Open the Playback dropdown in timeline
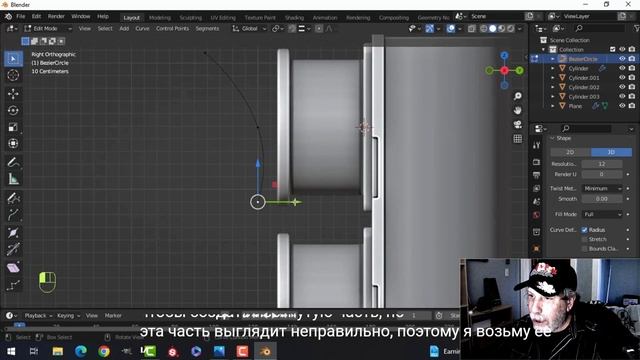 click(38, 316)
